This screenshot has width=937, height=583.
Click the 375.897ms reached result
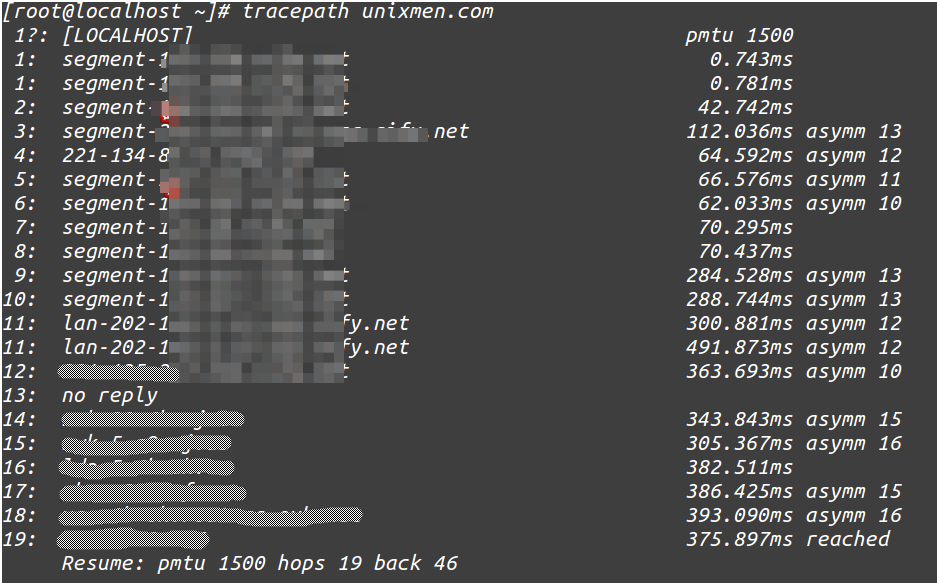[x=788, y=539]
